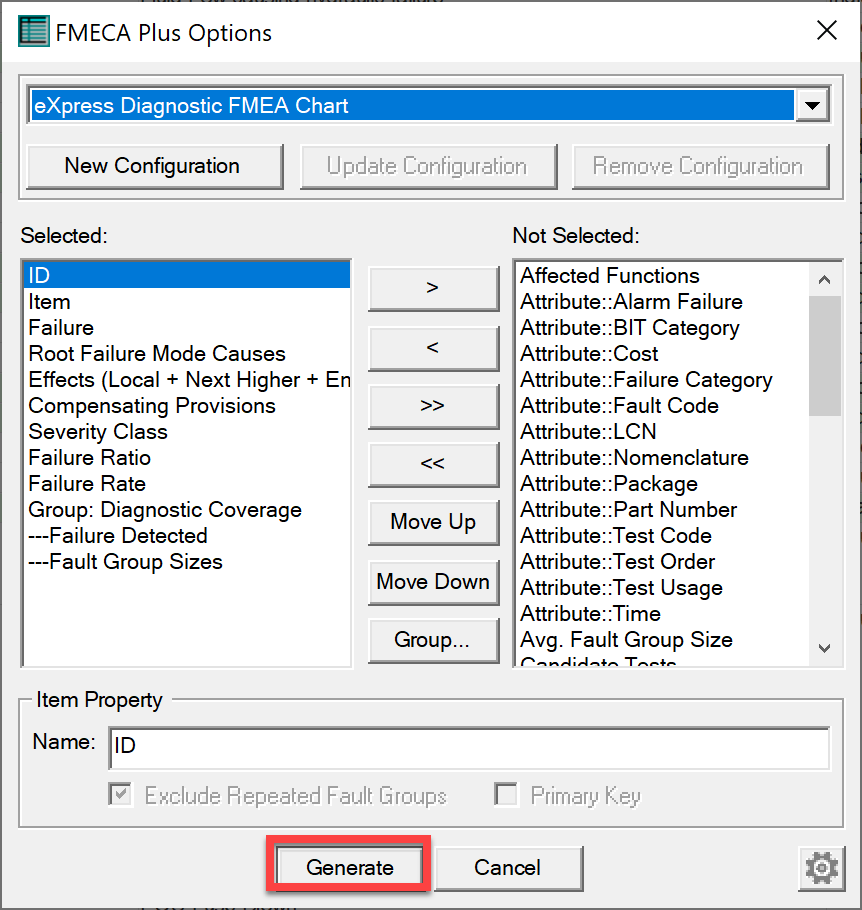Click the >> move-all button

tap(433, 406)
